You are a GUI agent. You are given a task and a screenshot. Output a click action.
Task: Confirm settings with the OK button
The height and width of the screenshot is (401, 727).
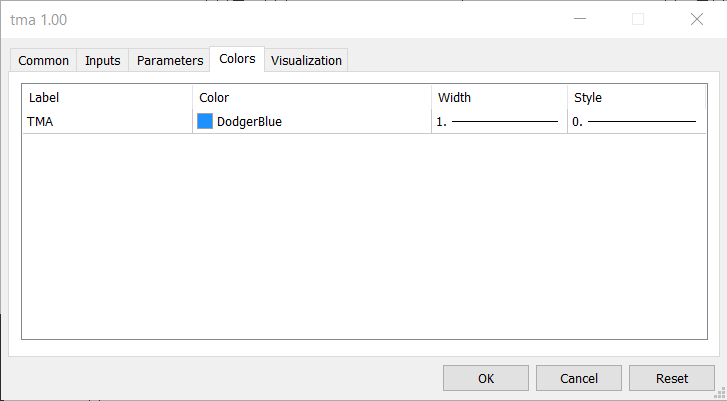point(486,378)
